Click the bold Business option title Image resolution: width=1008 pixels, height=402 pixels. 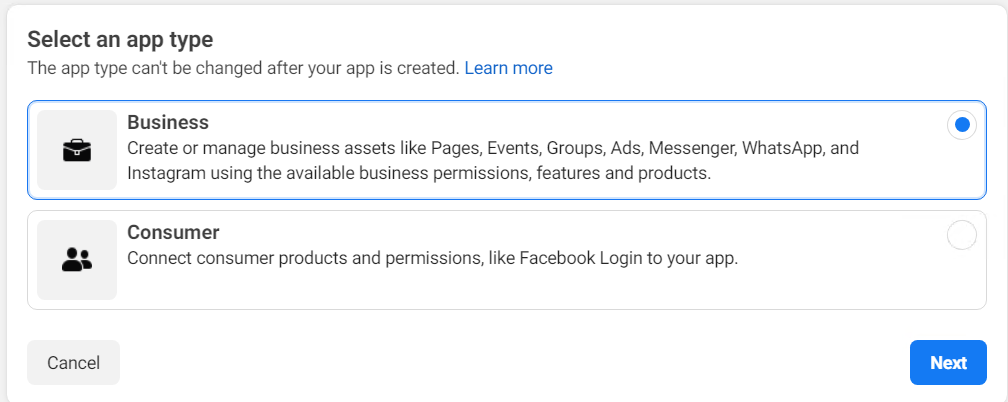click(x=168, y=122)
